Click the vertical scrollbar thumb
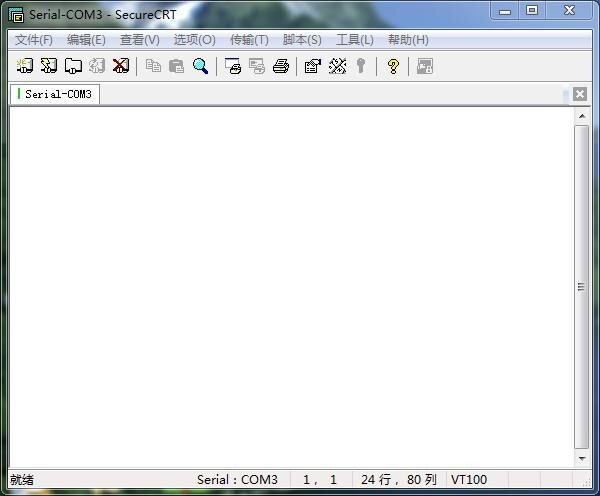 coord(582,287)
